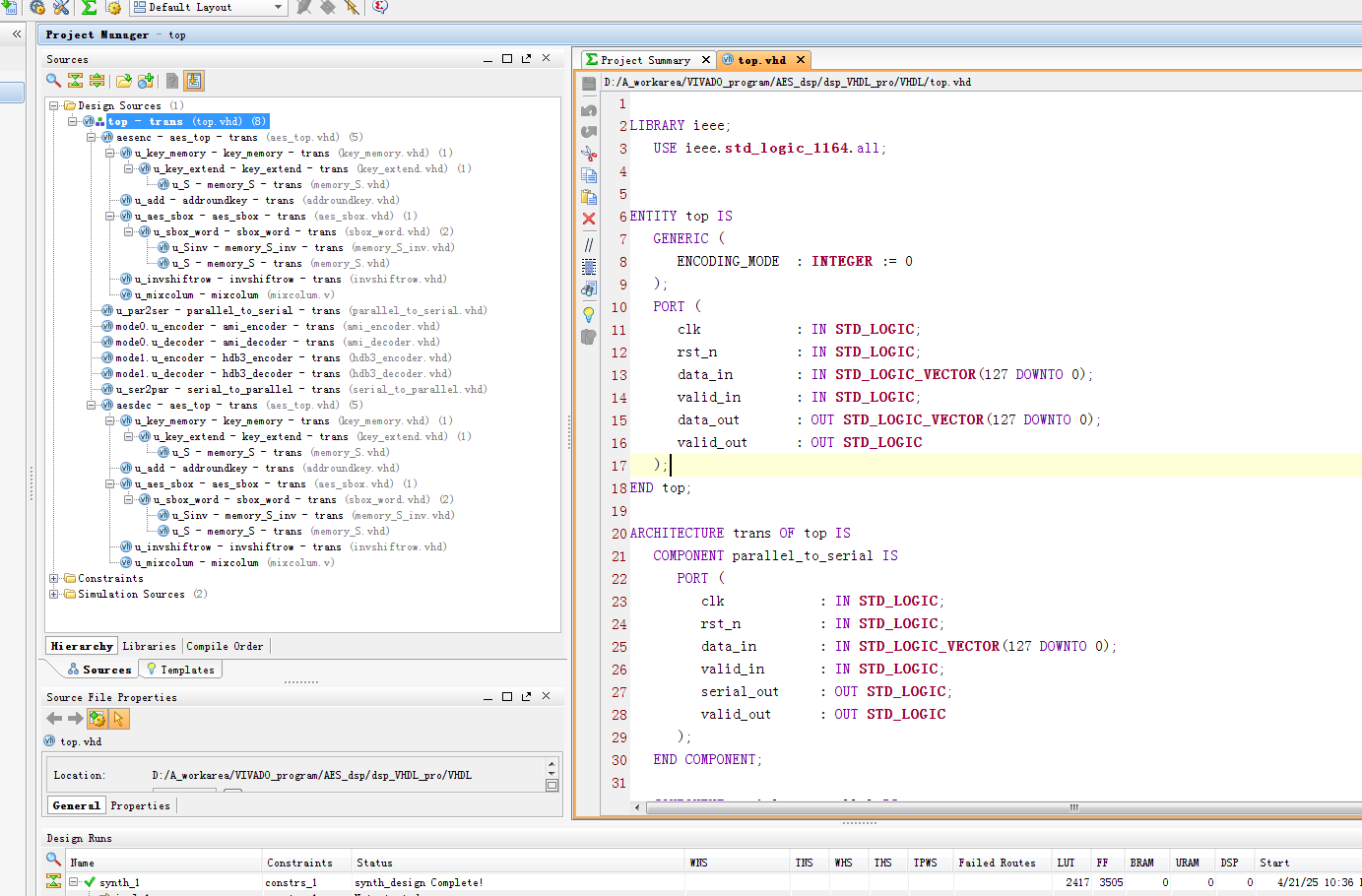The image size is (1362, 896).
Task: Open file folder icon in Sources toolbar
Action: (x=124, y=81)
